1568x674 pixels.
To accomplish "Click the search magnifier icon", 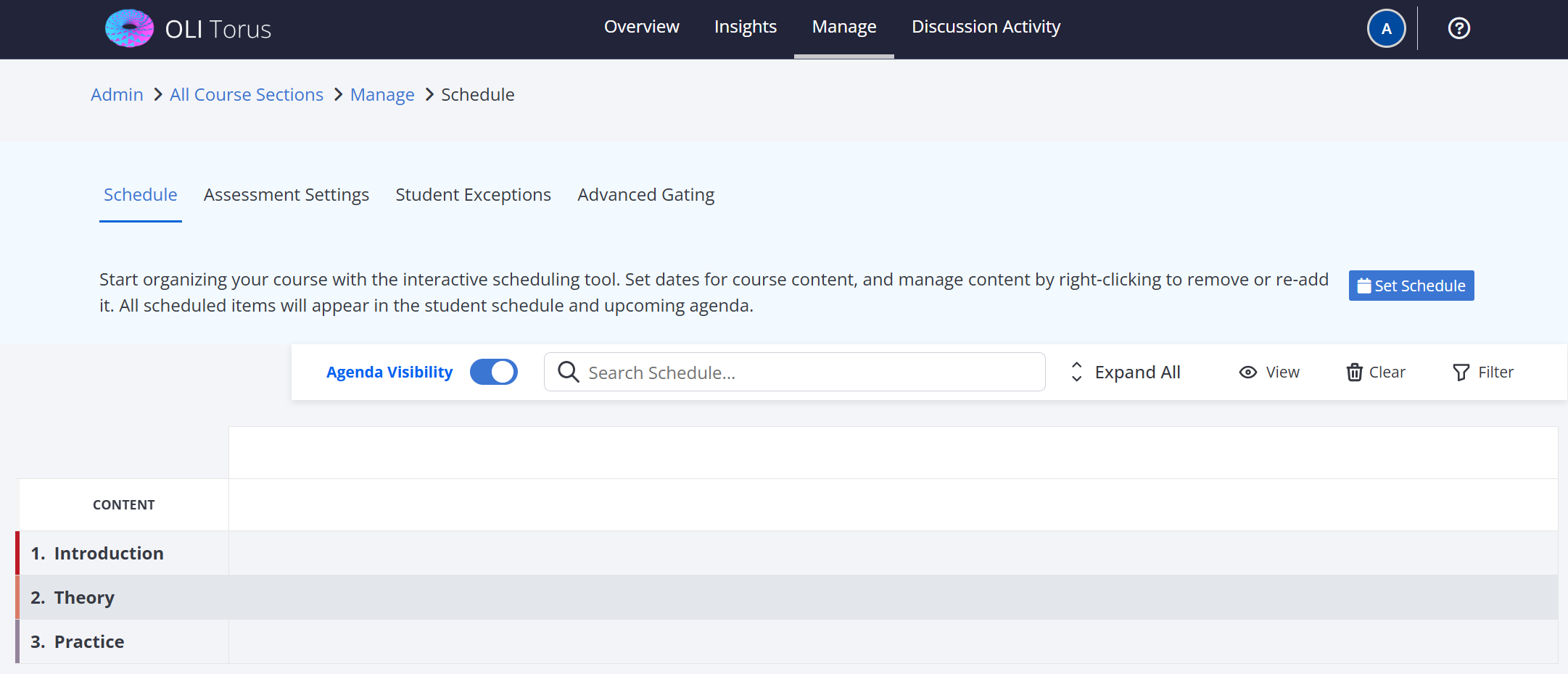I will click(x=568, y=372).
